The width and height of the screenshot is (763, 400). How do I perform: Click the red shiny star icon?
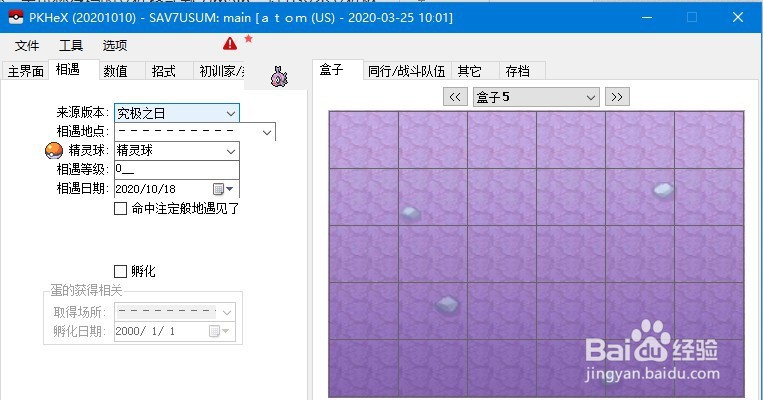[248, 38]
